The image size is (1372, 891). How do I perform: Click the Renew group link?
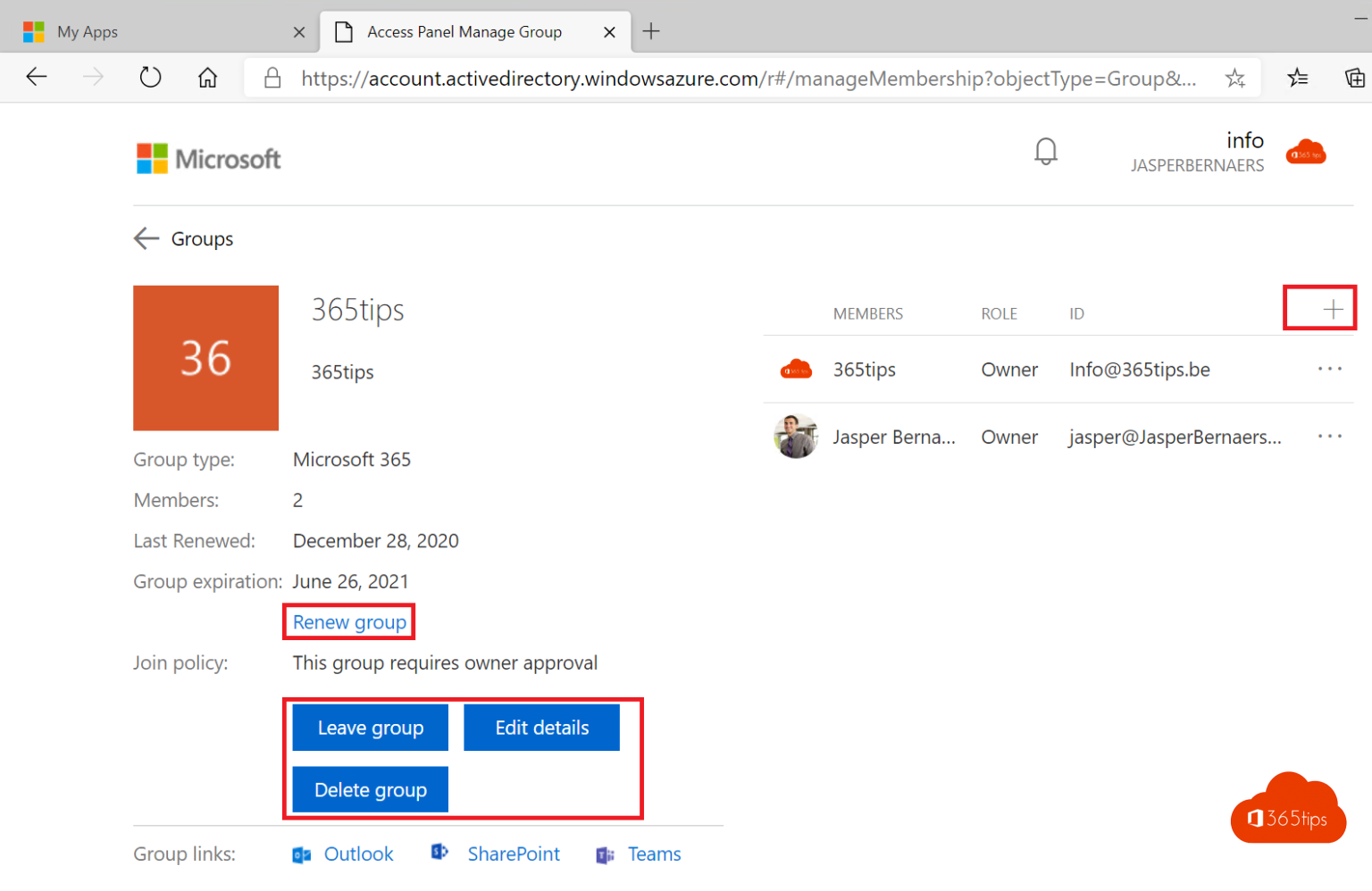pyautogui.click(x=348, y=622)
